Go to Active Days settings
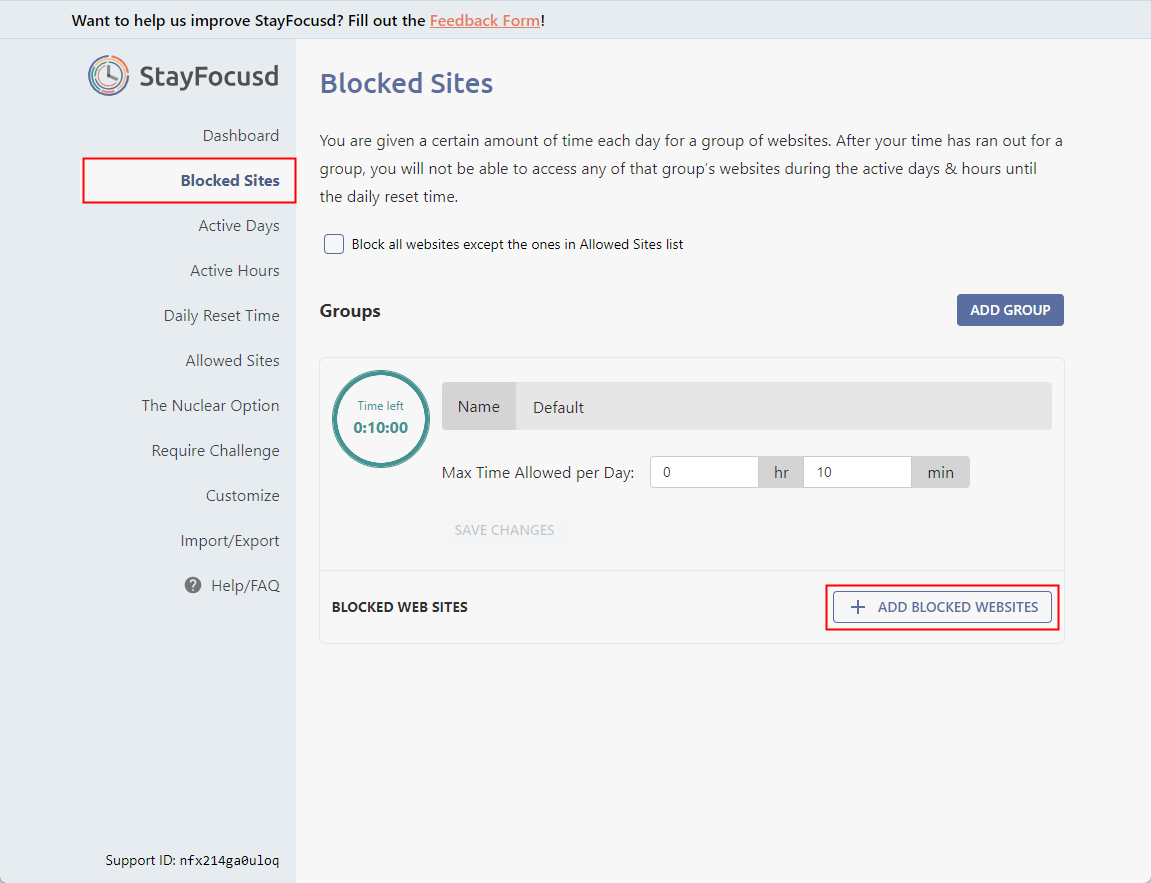 tap(239, 226)
